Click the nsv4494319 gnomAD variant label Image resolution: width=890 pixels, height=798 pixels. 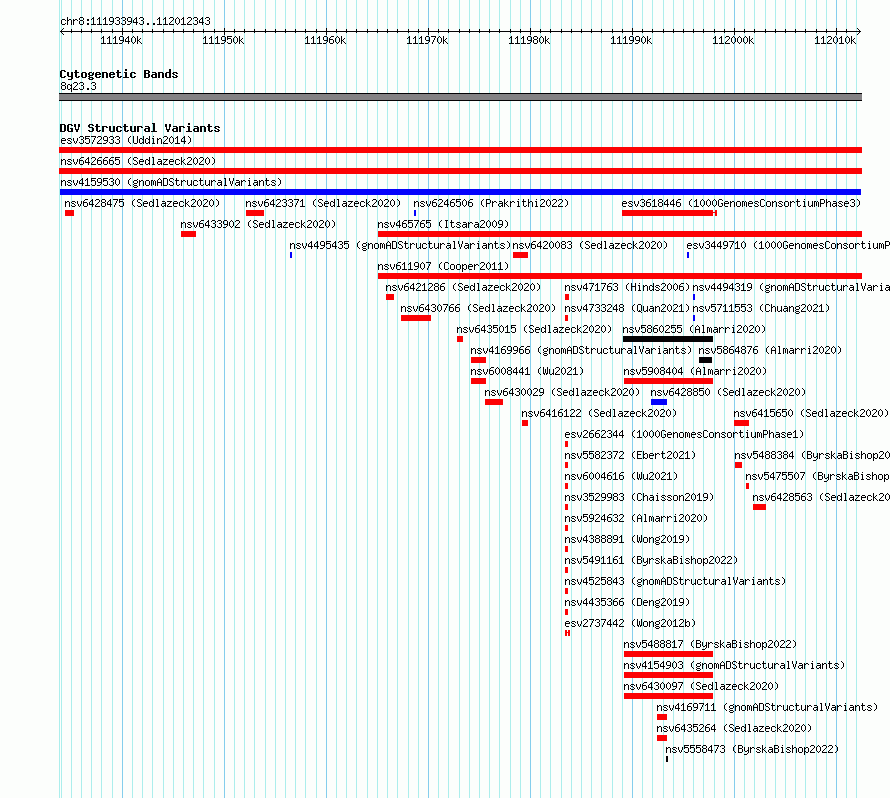791,287
